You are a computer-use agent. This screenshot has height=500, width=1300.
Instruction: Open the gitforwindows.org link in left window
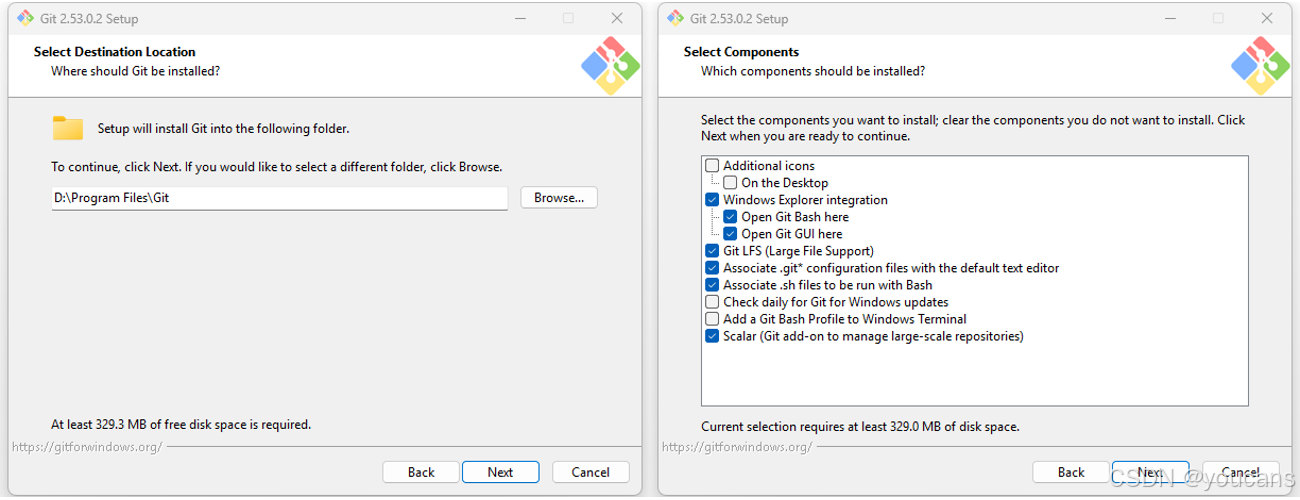pyautogui.click(x=87, y=447)
